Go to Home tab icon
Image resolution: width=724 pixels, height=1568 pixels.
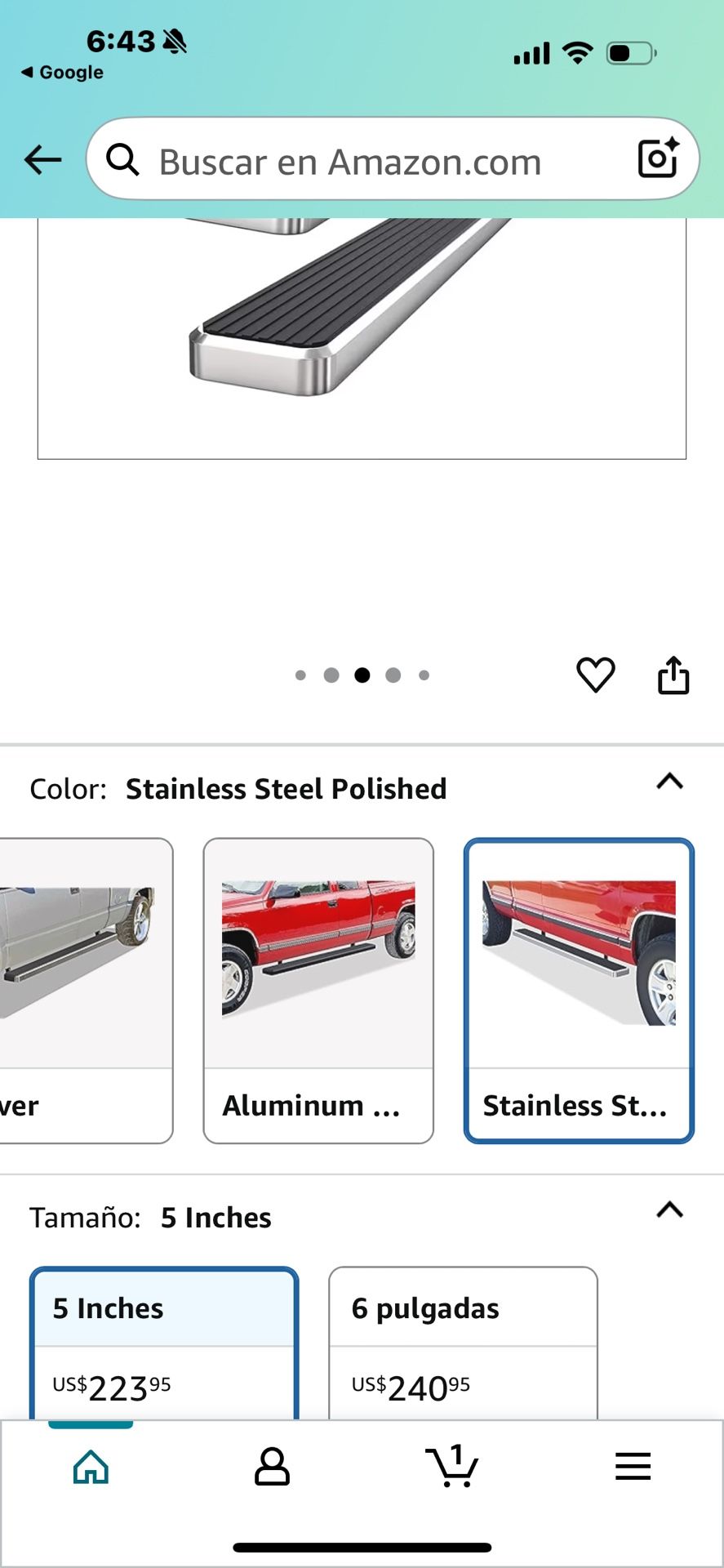pos(91,1467)
